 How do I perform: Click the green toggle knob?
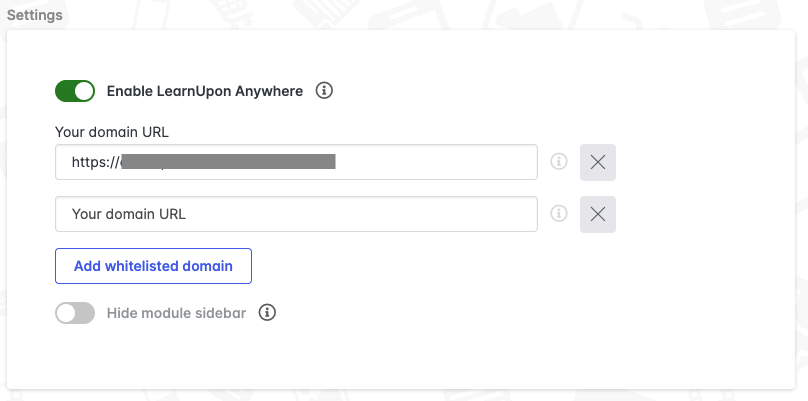coord(84,91)
